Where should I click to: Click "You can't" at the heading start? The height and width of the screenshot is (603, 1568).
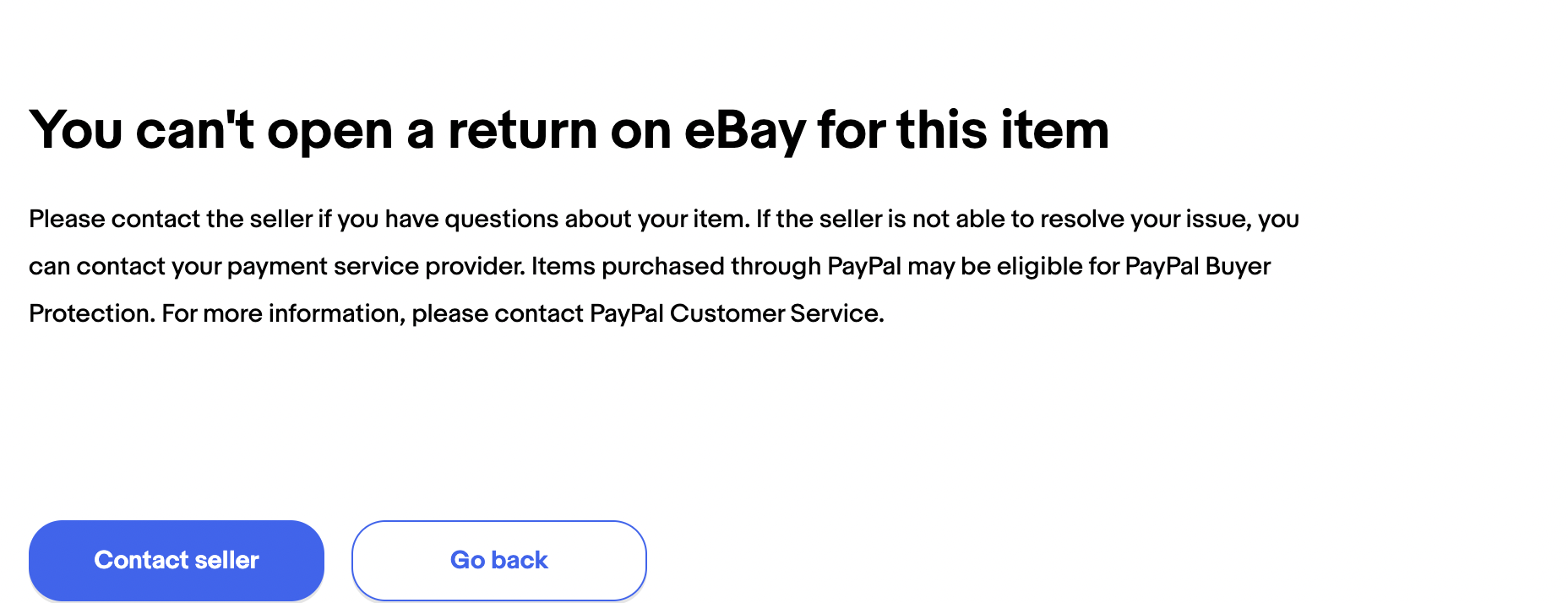(x=141, y=131)
